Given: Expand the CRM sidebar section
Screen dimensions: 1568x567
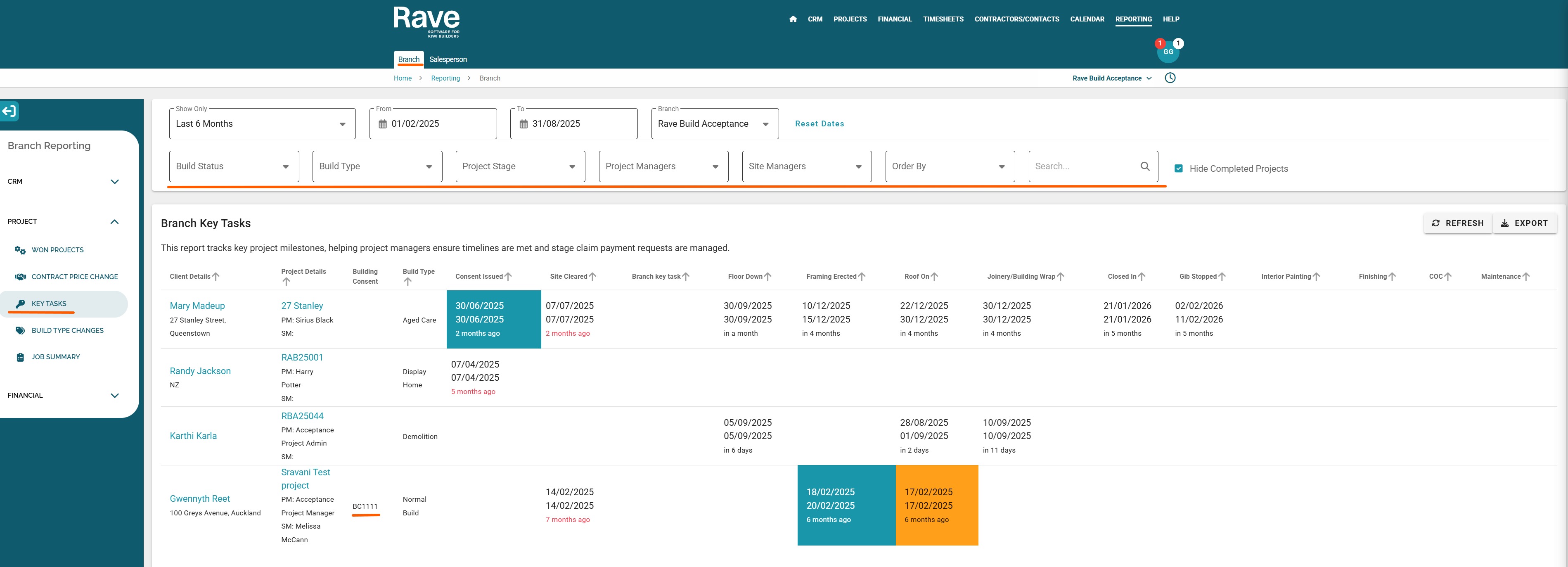Looking at the screenshot, I should pos(114,181).
